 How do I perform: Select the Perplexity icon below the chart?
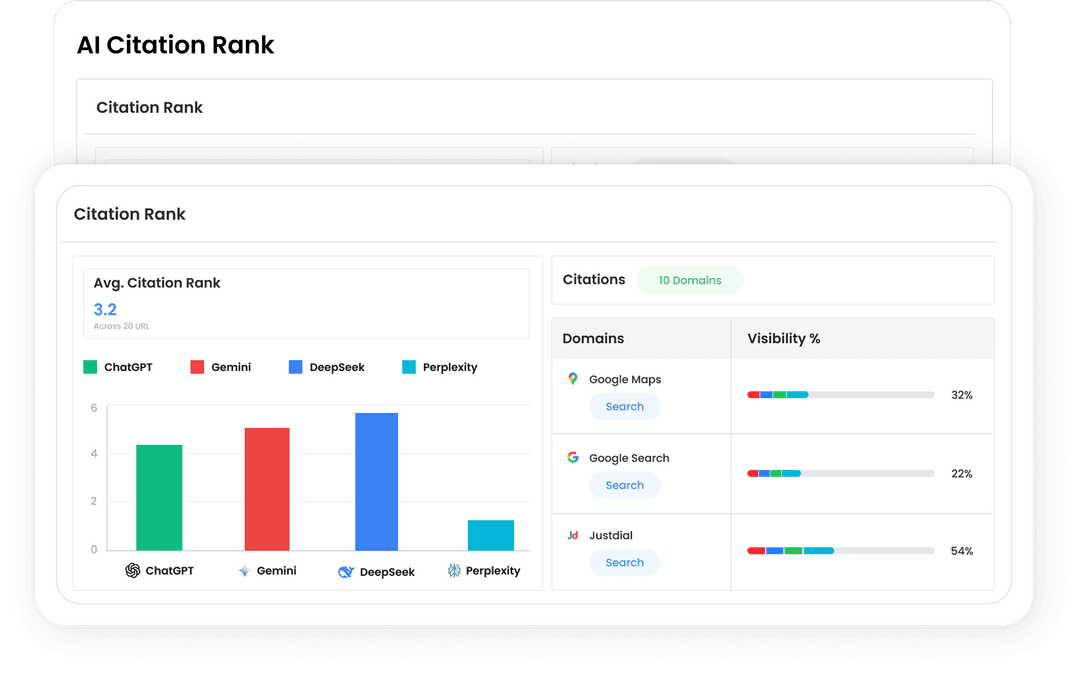(454, 570)
